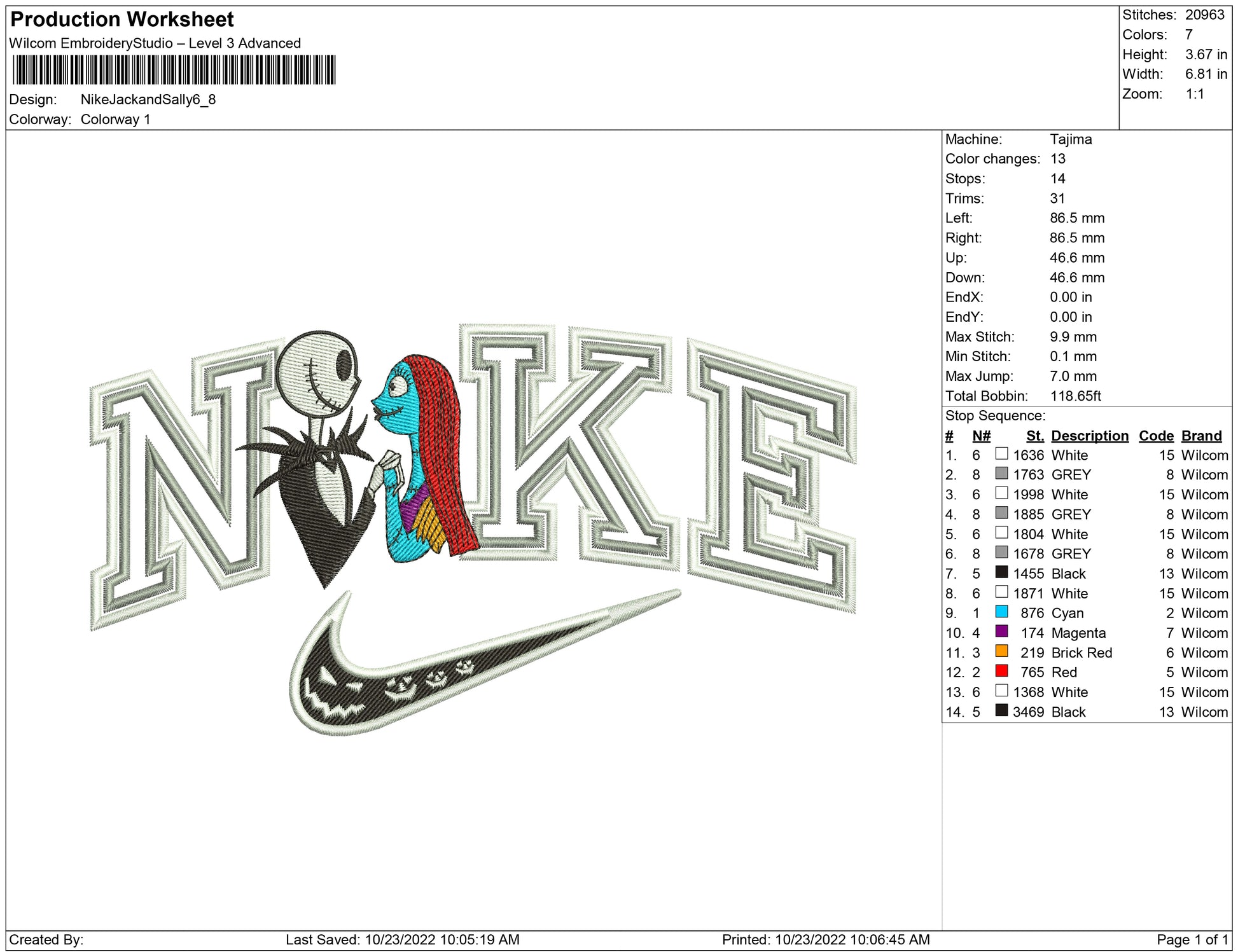Click the St. column header
Viewport: 1238px width, 952px height.
tap(1034, 436)
